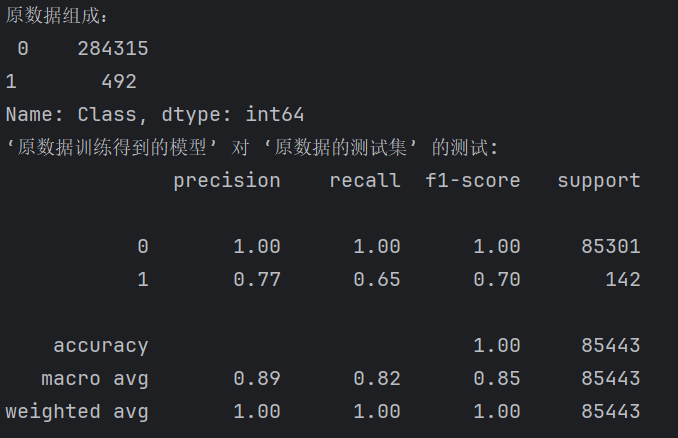Select precision value 0.77 for class 1
Viewport: 678px width, 438px height.
click(257, 280)
